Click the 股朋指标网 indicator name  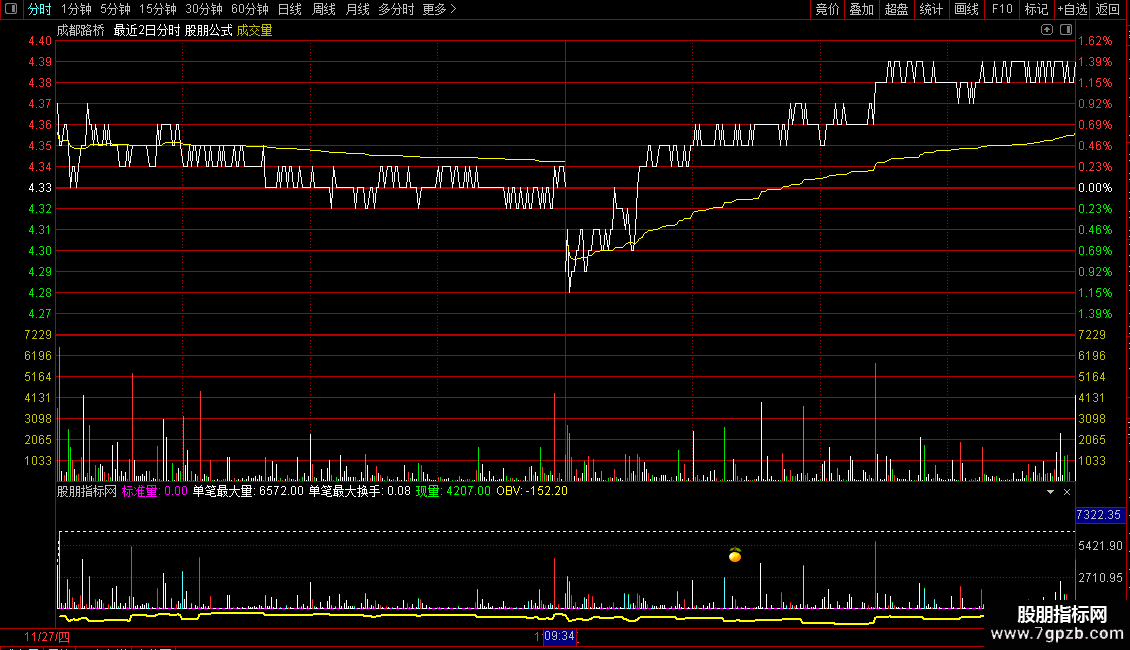tap(86, 491)
